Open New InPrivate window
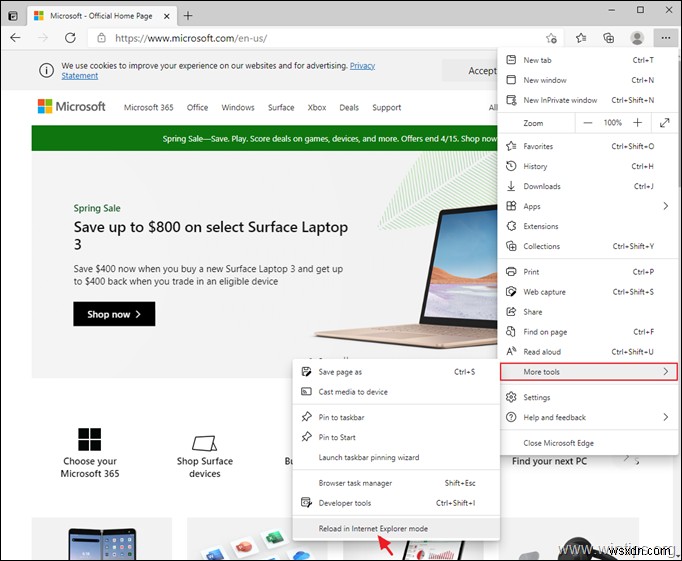The height and width of the screenshot is (561, 682). [588, 100]
